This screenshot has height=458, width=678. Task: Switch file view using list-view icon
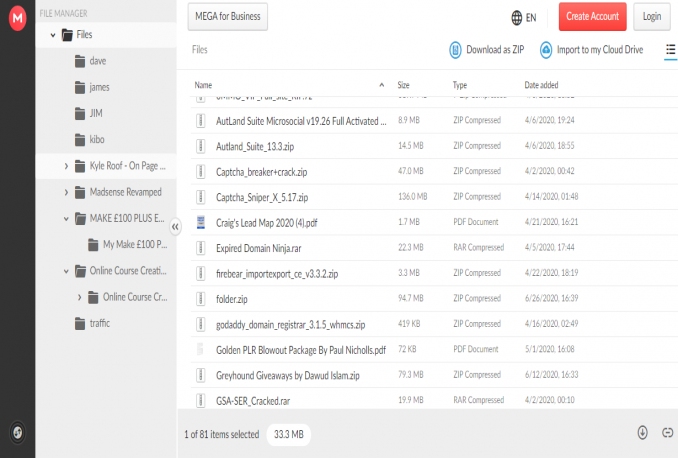tap(670, 49)
